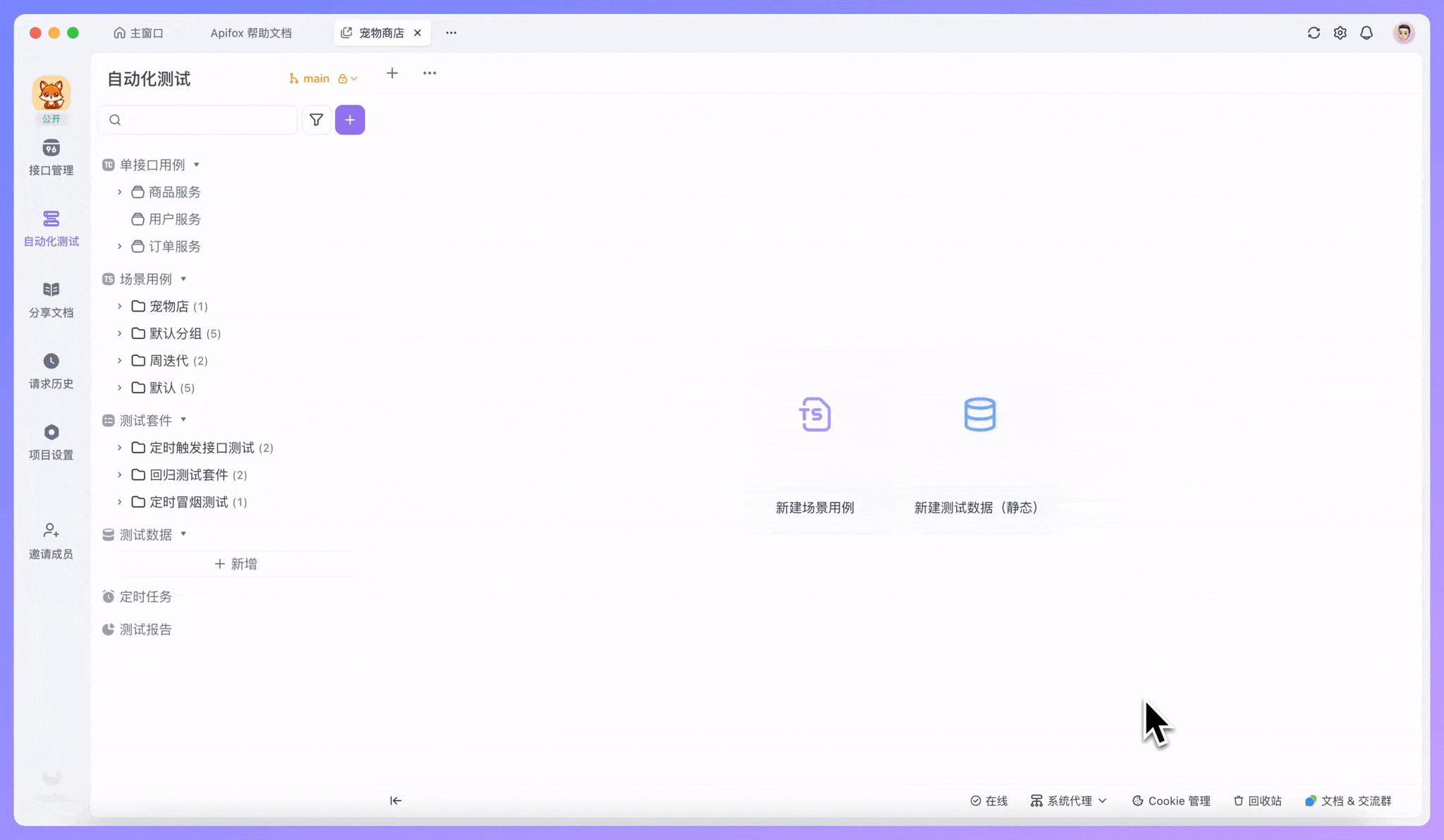Image resolution: width=1444 pixels, height=840 pixels.
Task: Switch to the Apifox 帮助文档 tab
Action: 251,32
